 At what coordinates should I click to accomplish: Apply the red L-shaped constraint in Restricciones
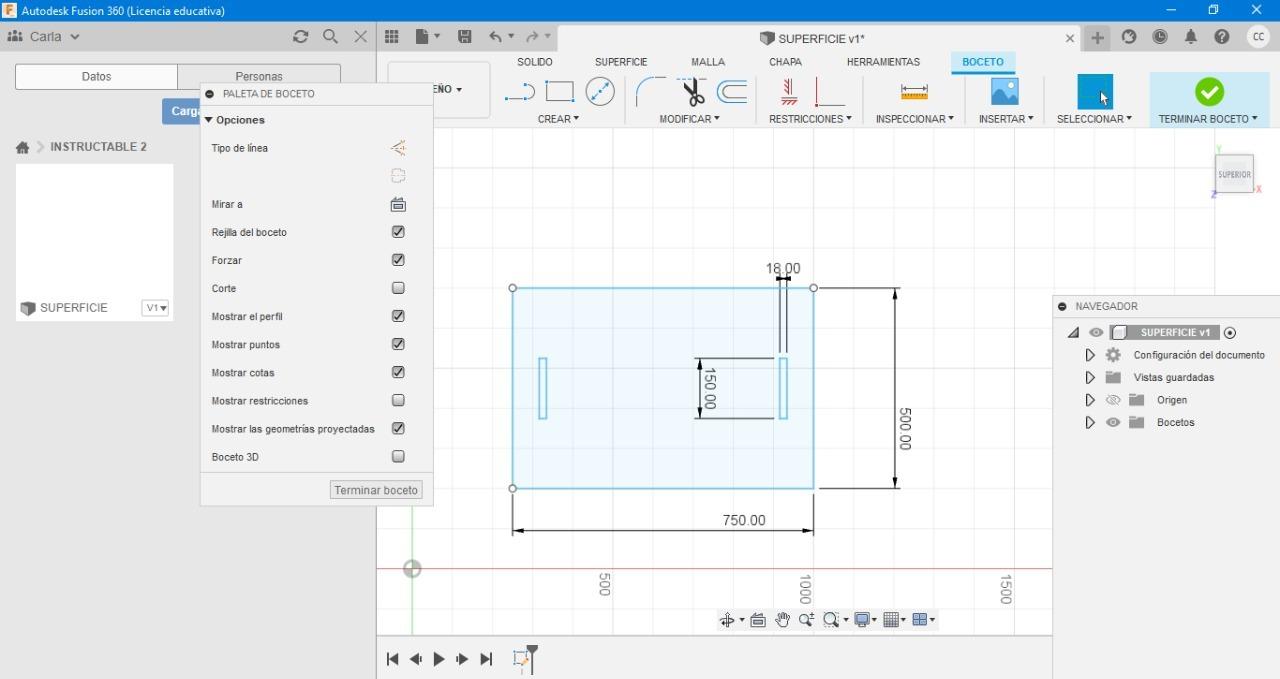pos(829,92)
